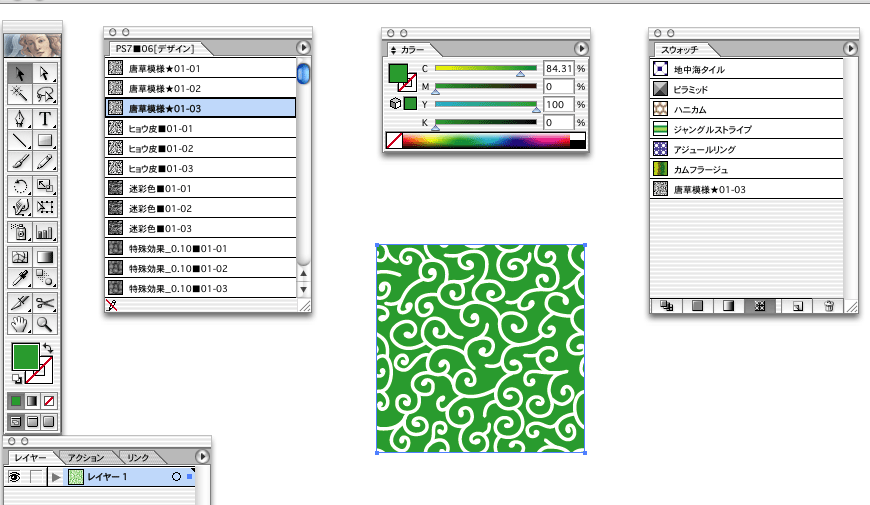
Task: Click the new swatch icon in Swatches panel
Action: pyautogui.click(x=797, y=306)
